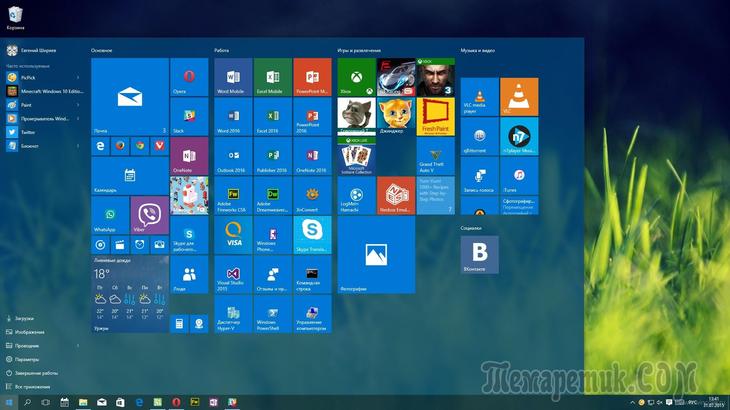Open Store from the taskbar
730x410 pixels.
120,403
